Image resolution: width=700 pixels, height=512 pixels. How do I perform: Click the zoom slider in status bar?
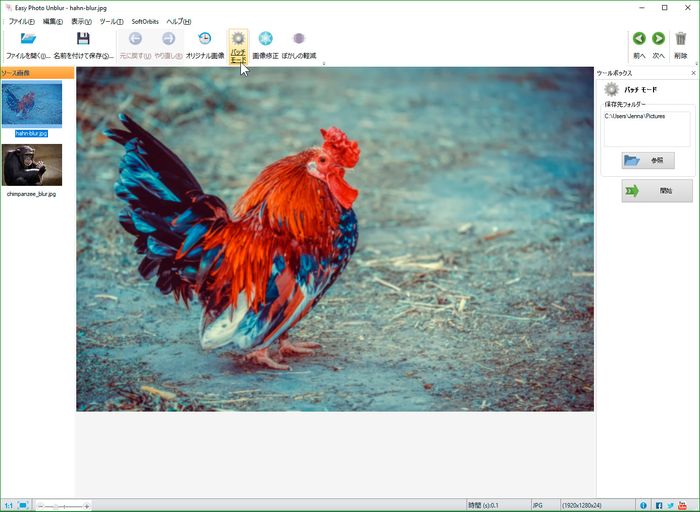click(x=64, y=506)
